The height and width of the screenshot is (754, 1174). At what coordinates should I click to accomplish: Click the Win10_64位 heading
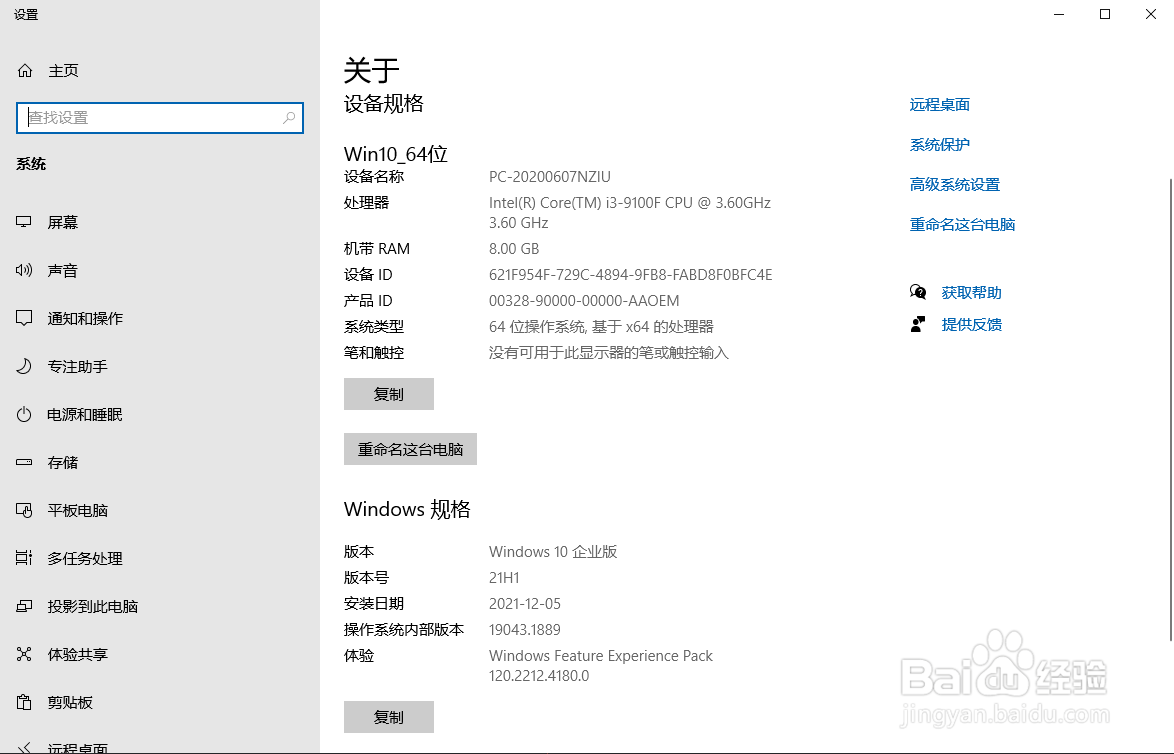point(395,154)
